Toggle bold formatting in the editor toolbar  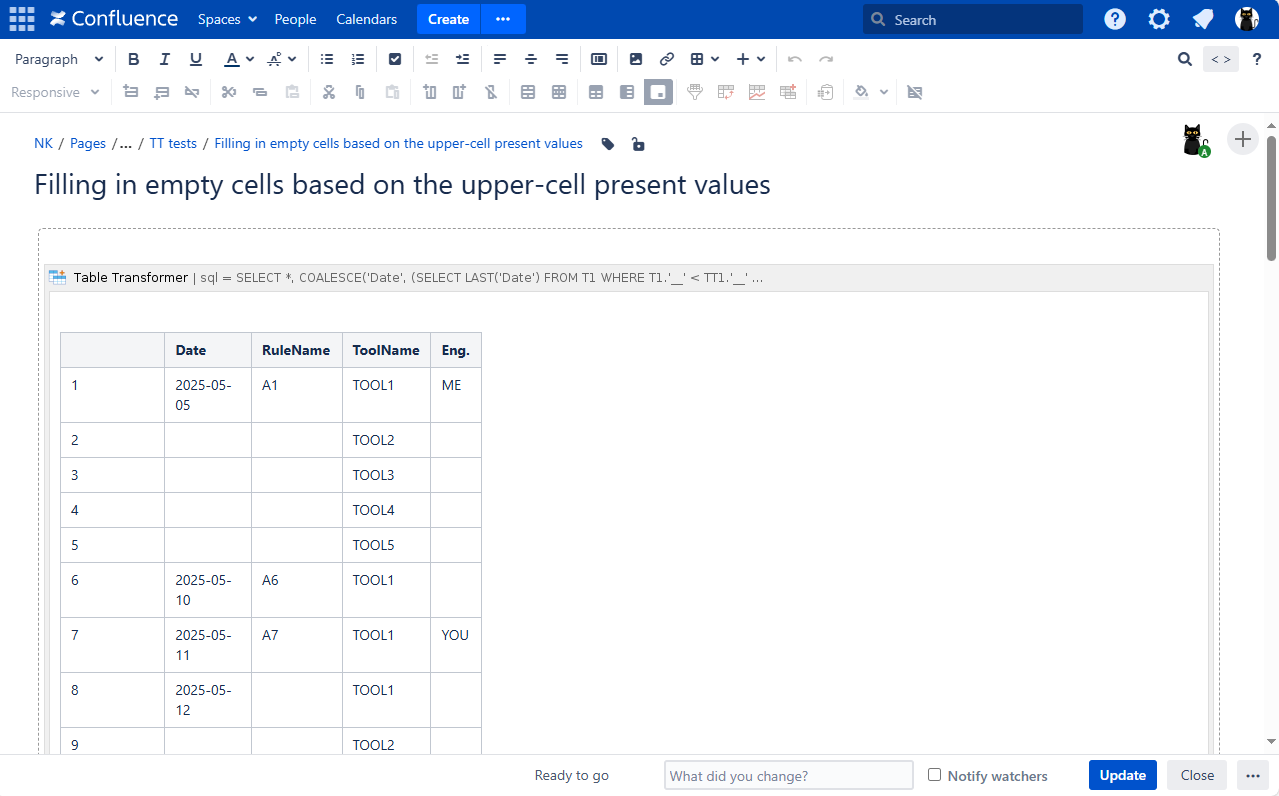[x=134, y=60]
